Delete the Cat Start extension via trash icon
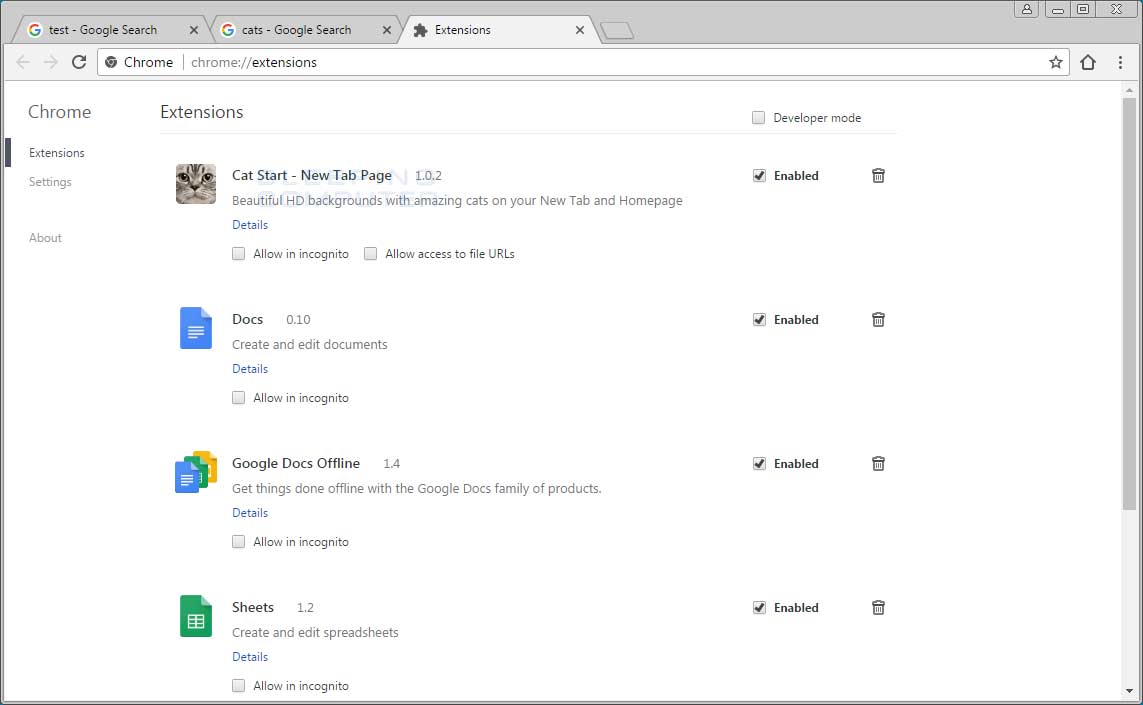The width and height of the screenshot is (1143, 705). click(x=878, y=176)
